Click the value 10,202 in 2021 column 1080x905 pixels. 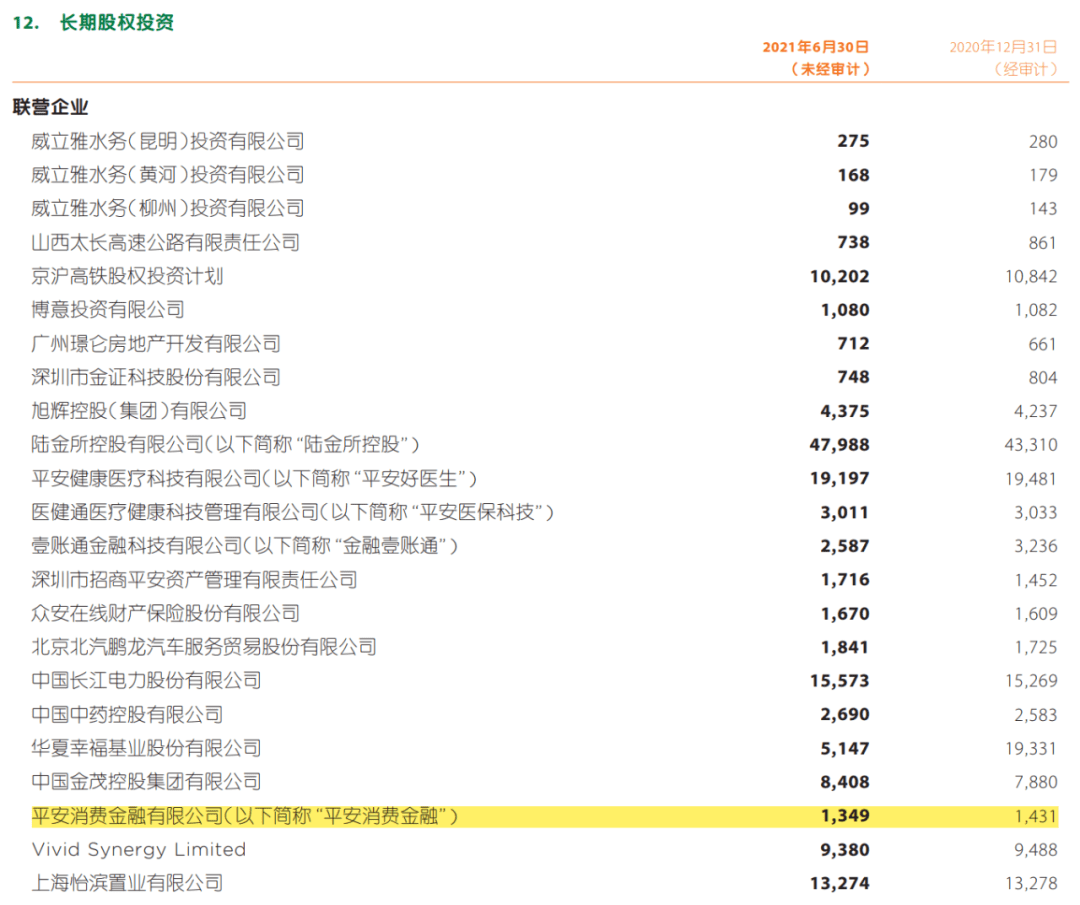(839, 276)
